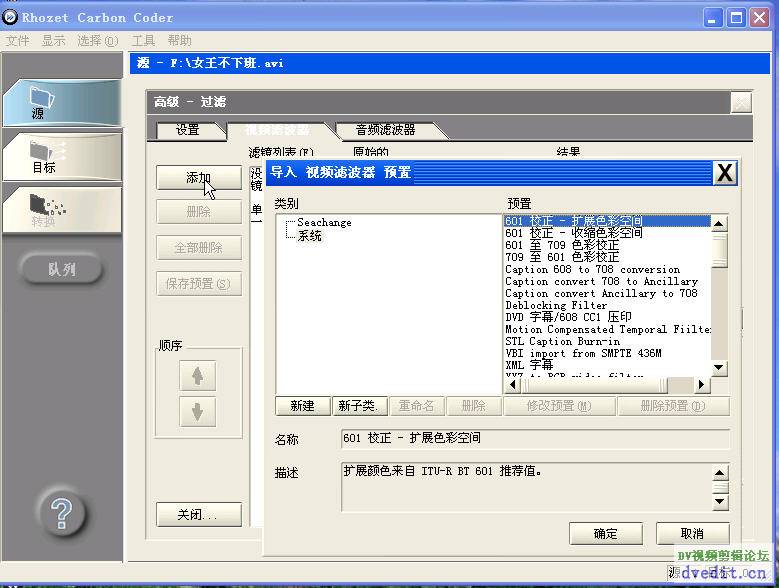Viewport: 779px width, 588px height.
Task: Open the 选择 menu
Action: 97,41
